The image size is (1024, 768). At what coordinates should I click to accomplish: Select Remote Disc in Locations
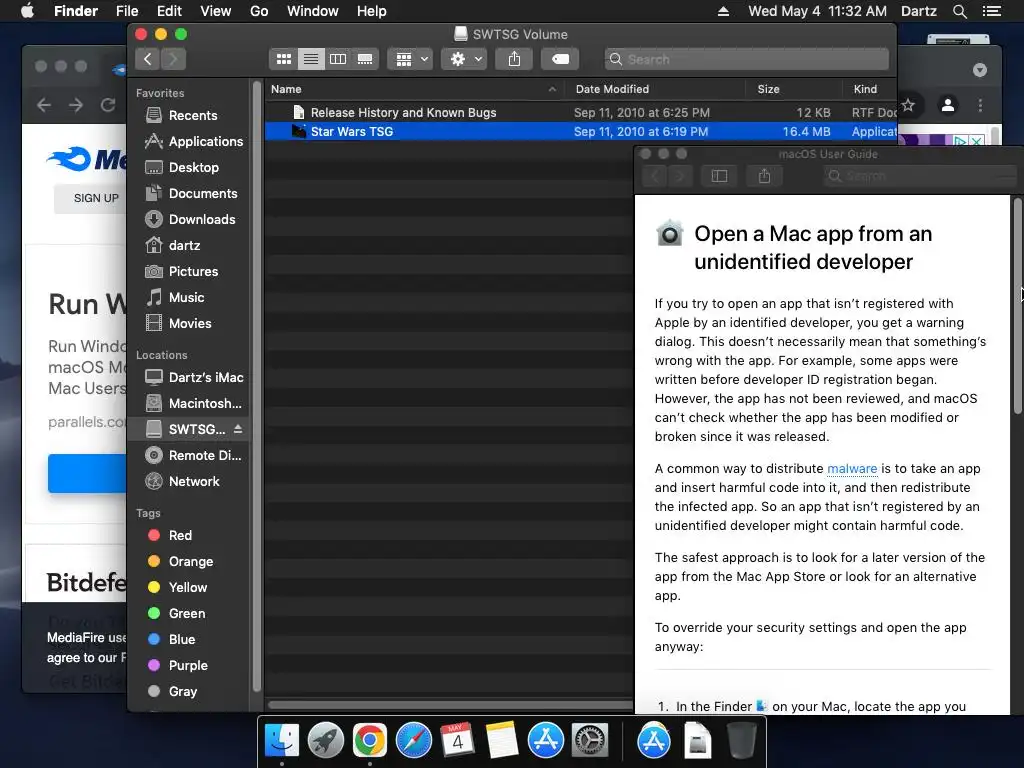(x=193, y=455)
